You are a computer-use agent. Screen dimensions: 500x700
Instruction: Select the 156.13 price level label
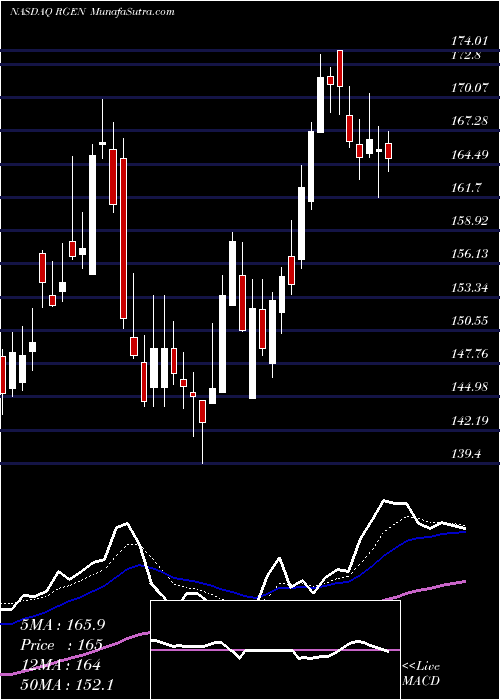tap(468, 254)
